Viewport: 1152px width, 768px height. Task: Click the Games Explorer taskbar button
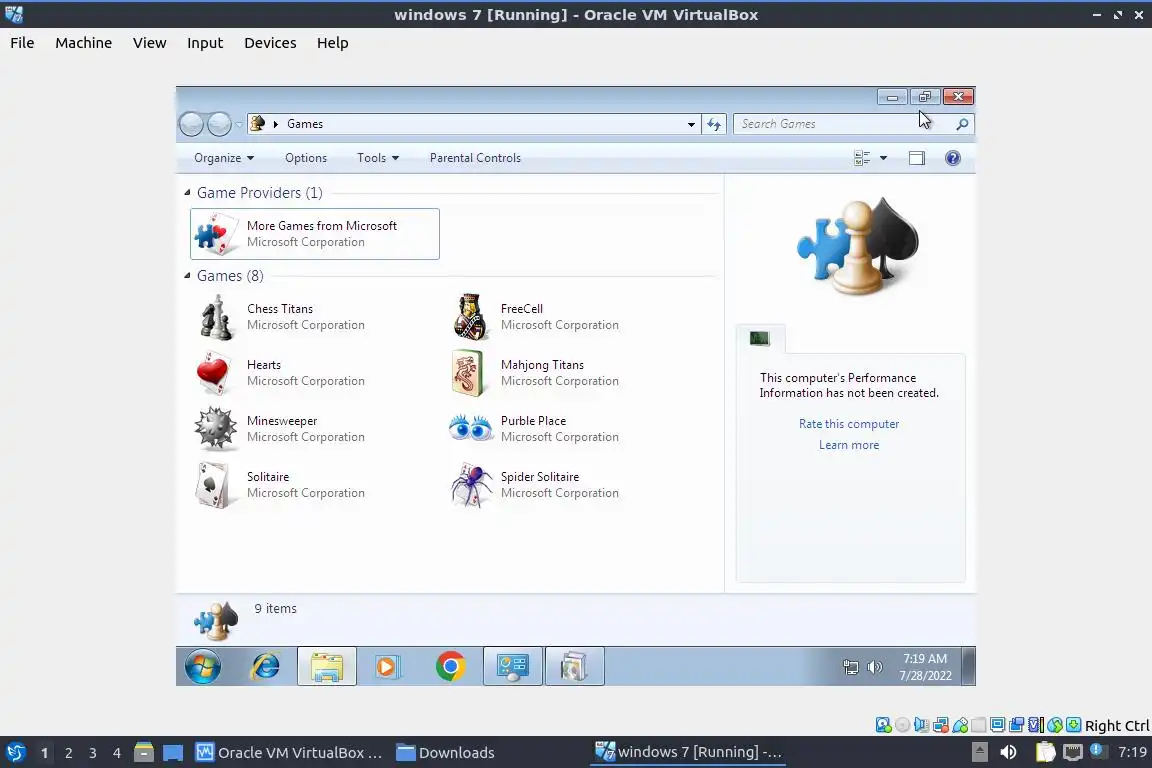point(575,667)
